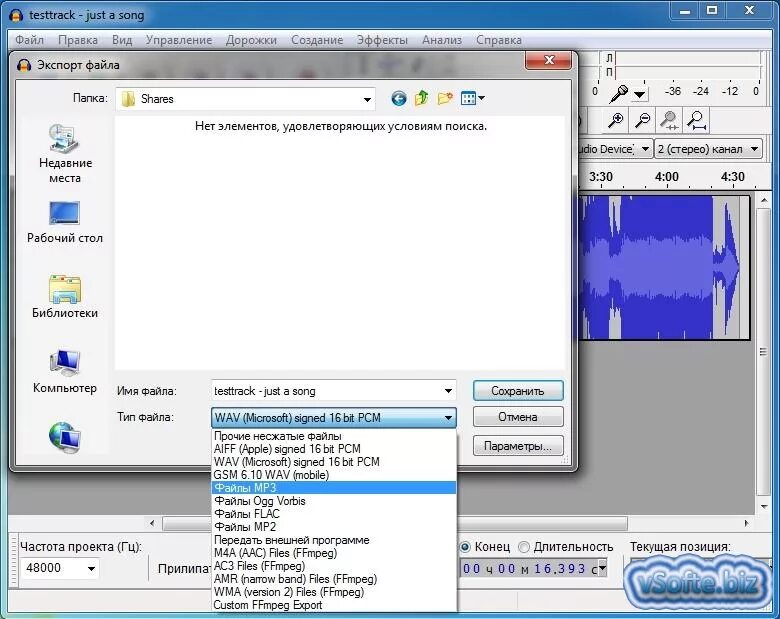780x619 pixels.
Task: Select the Длительность radio button
Action: 523,547
